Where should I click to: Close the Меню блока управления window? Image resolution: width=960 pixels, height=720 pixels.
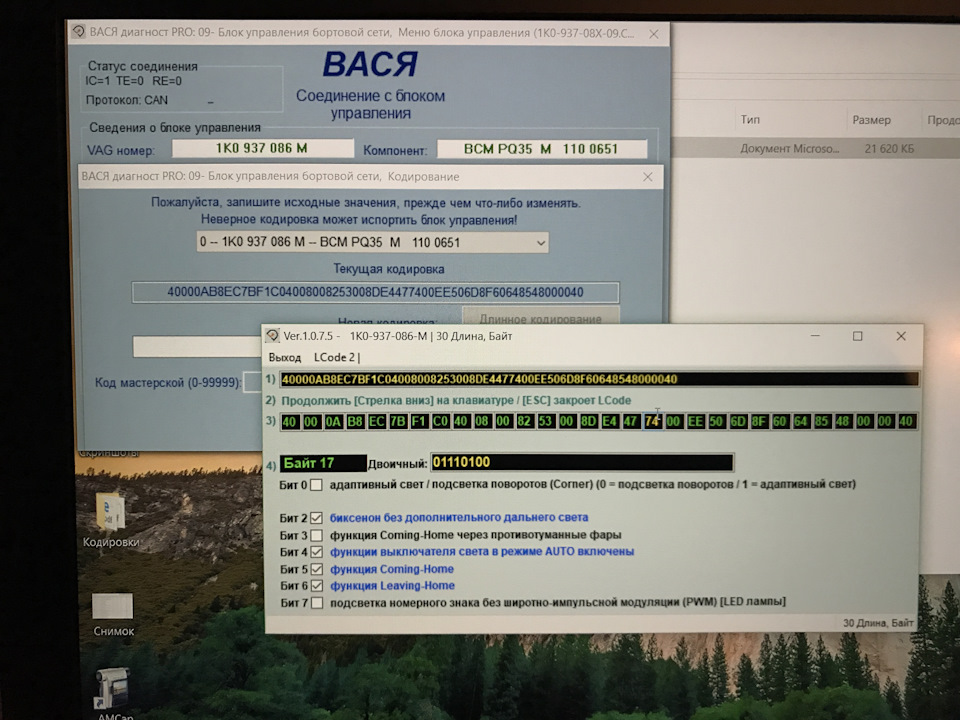click(654, 34)
